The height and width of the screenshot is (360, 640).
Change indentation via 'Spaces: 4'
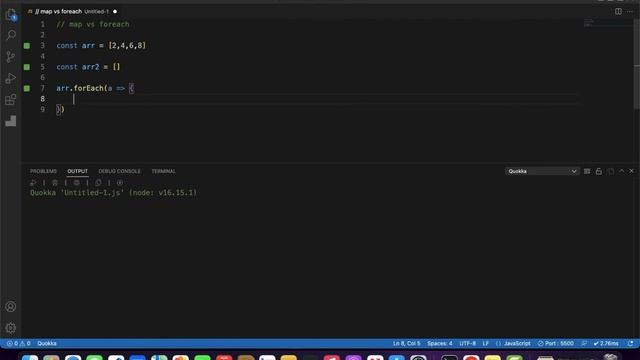point(440,343)
